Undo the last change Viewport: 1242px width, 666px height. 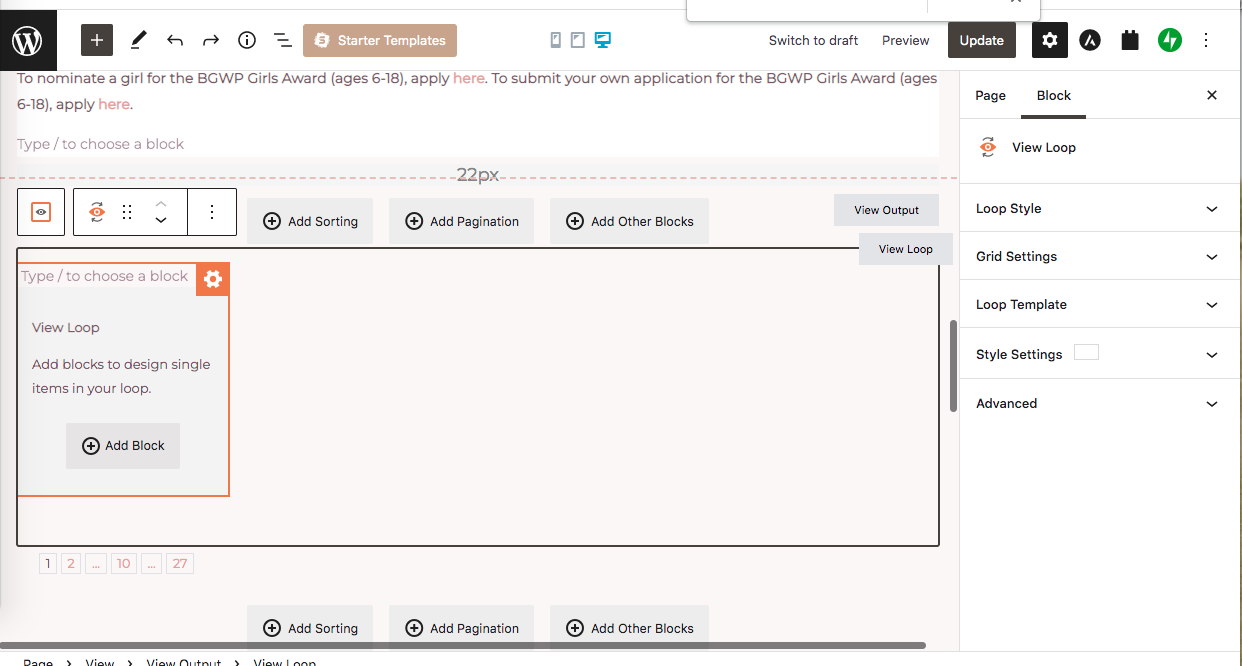point(175,41)
